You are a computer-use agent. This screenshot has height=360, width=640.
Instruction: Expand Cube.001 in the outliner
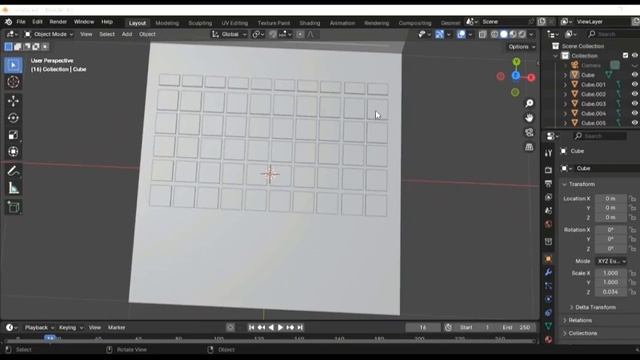[x=565, y=85]
